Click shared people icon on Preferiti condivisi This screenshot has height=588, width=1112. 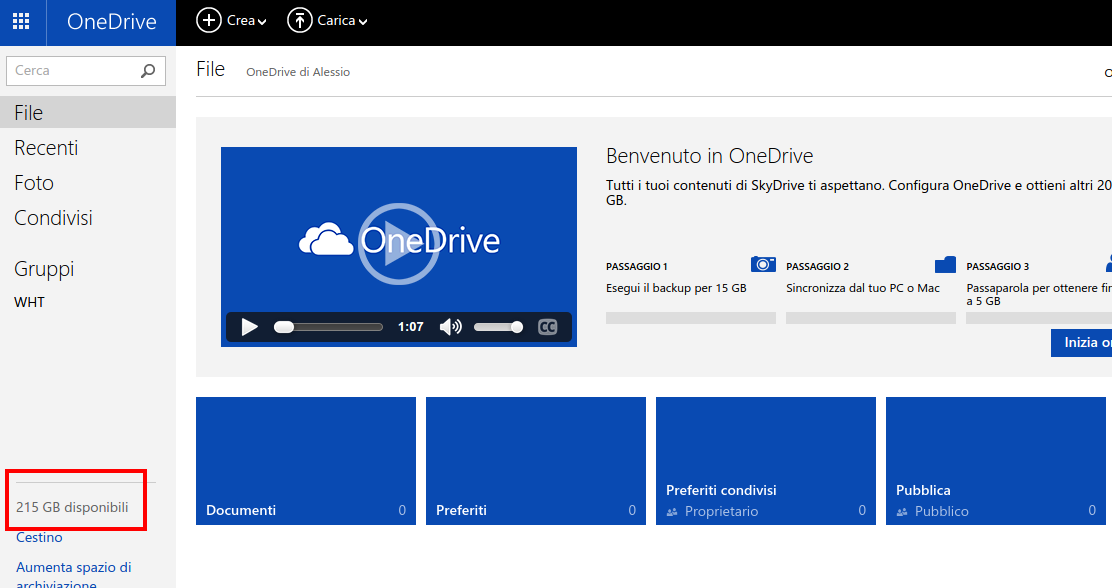click(x=672, y=511)
